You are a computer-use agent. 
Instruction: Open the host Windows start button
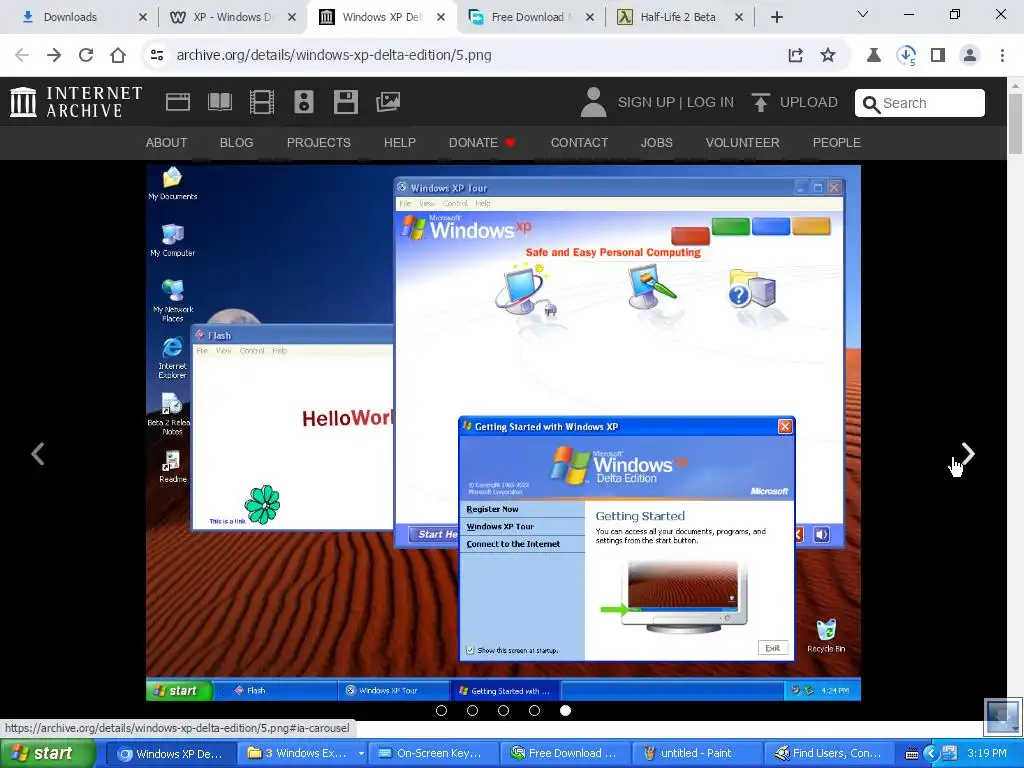pos(47,754)
